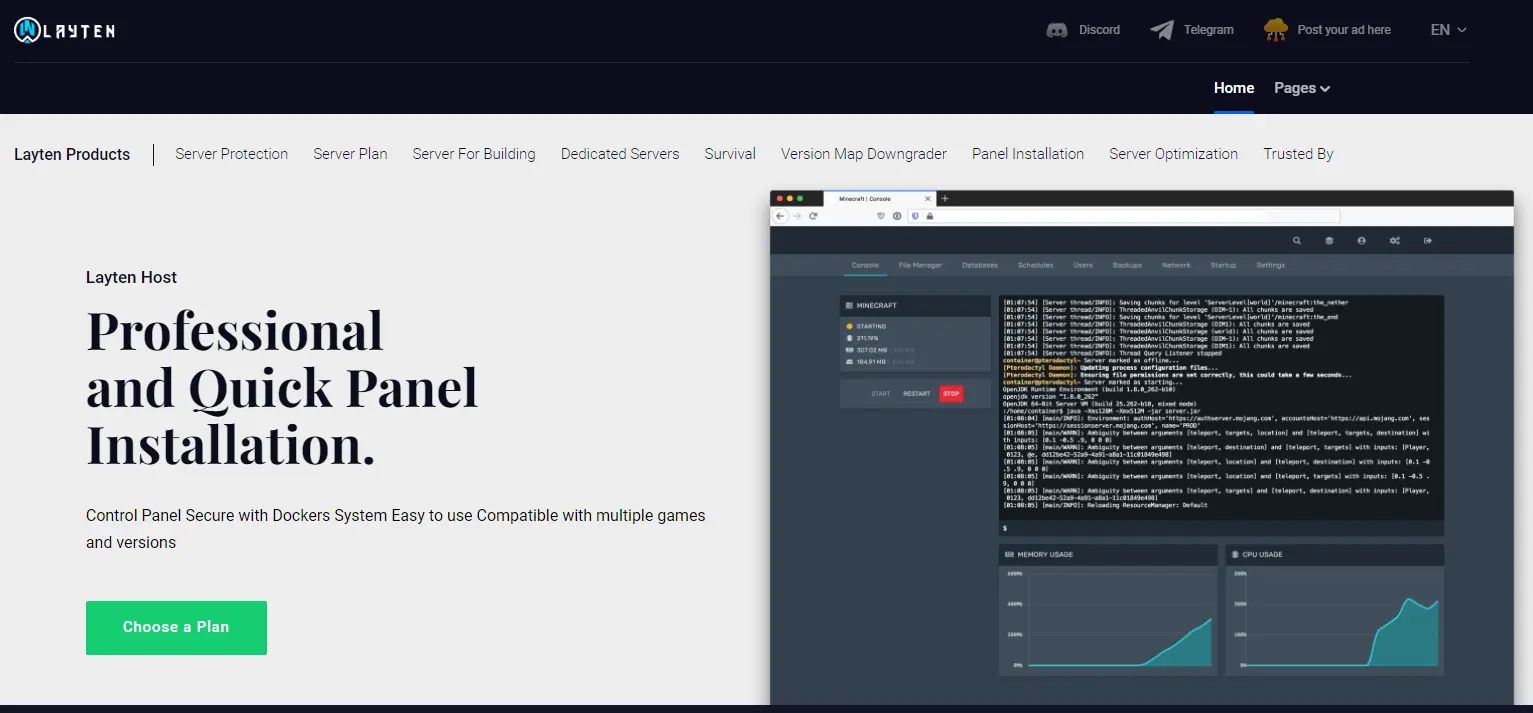The width and height of the screenshot is (1533, 713).
Task: Open the Settings tab in the panel screenshot
Action: (x=1271, y=265)
